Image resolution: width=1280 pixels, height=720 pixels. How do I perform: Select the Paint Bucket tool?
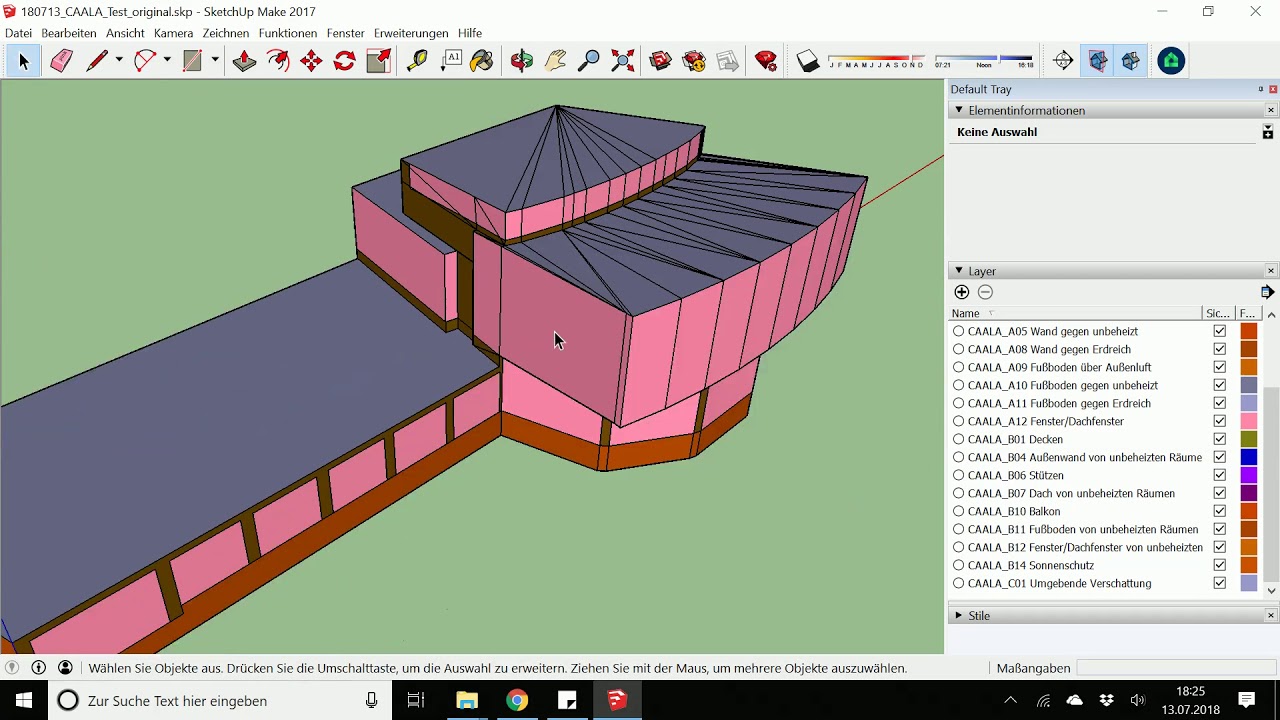coord(482,62)
